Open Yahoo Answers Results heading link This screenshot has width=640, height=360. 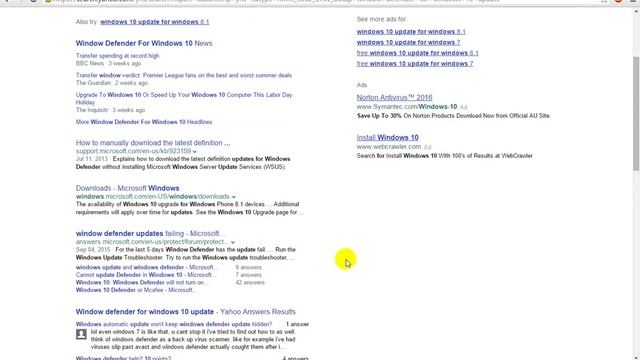pos(185,312)
